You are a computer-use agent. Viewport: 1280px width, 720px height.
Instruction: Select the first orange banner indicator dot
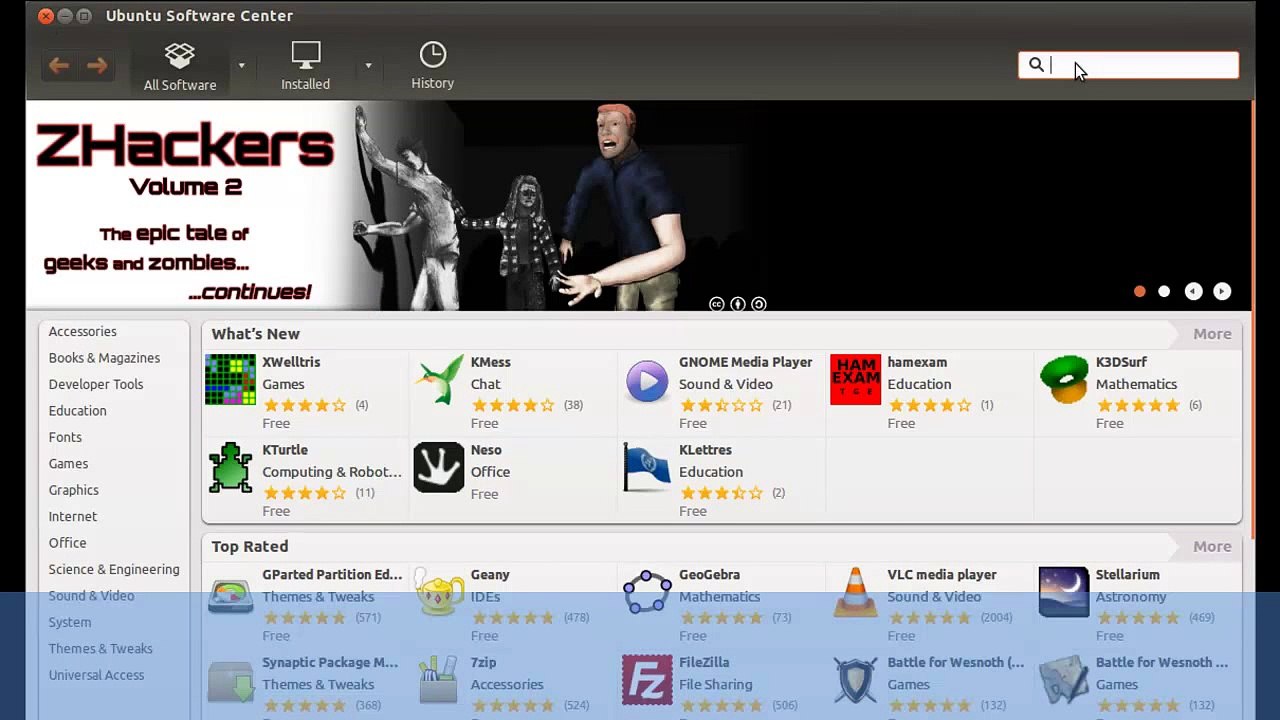point(1140,291)
